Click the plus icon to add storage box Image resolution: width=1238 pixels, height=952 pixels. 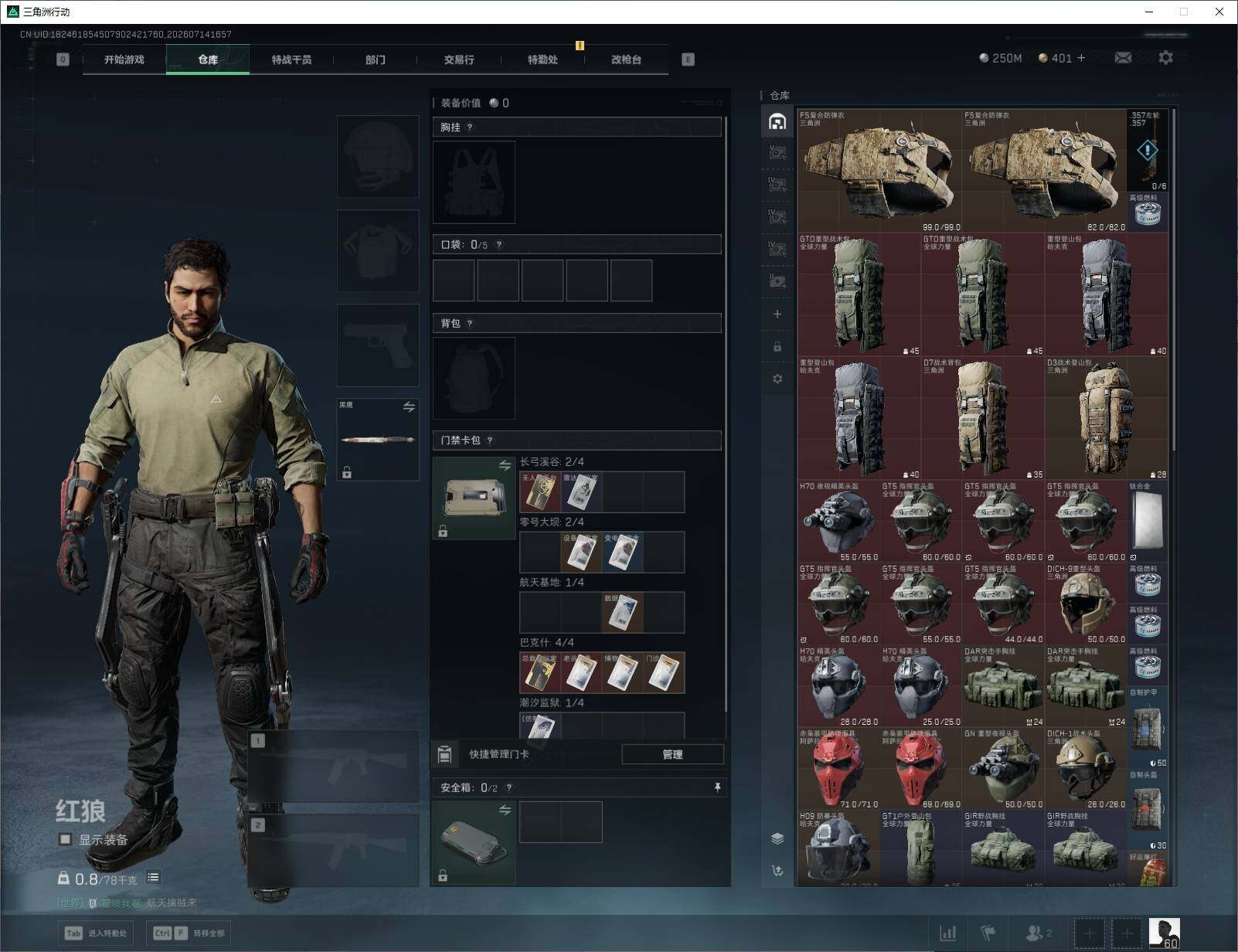point(777,314)
